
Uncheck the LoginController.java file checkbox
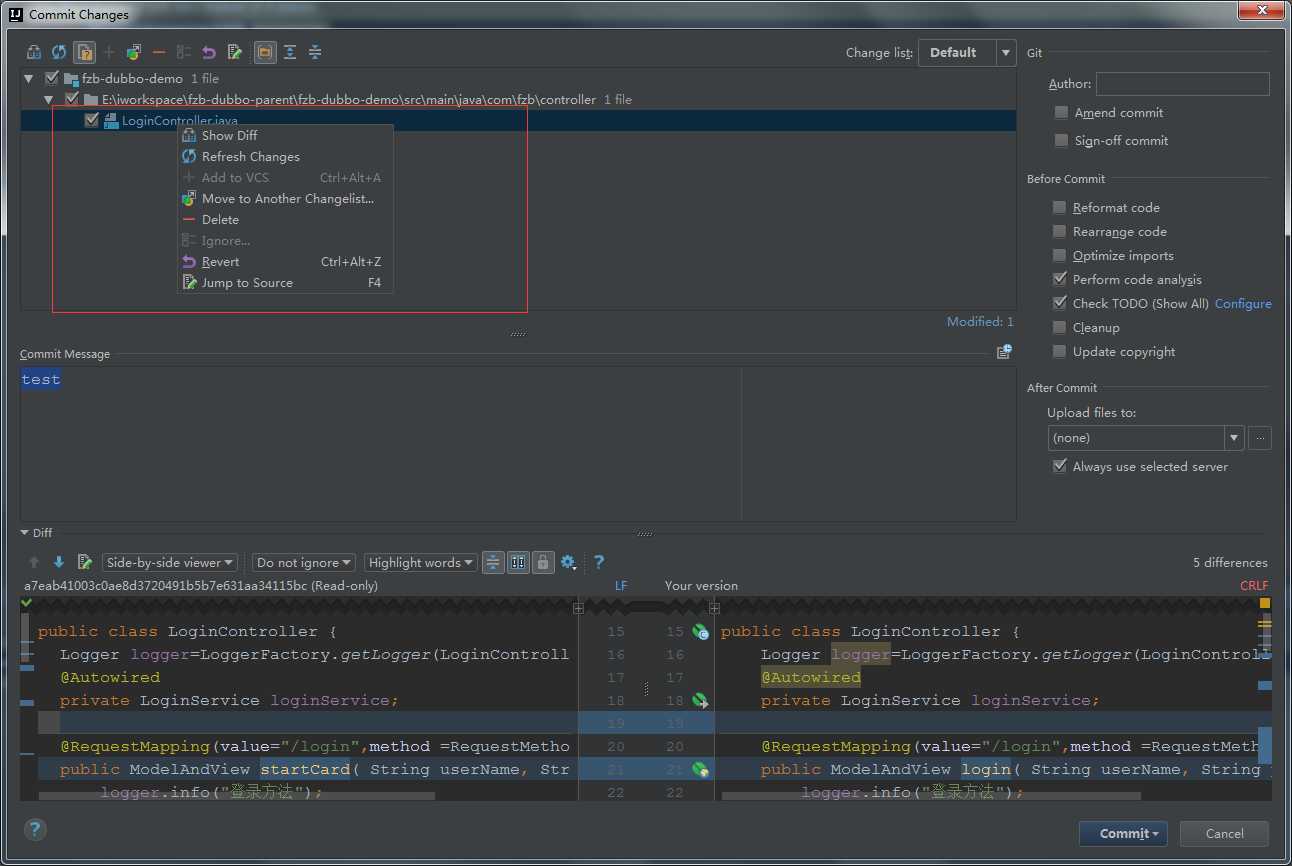click(x=92, y=120)
